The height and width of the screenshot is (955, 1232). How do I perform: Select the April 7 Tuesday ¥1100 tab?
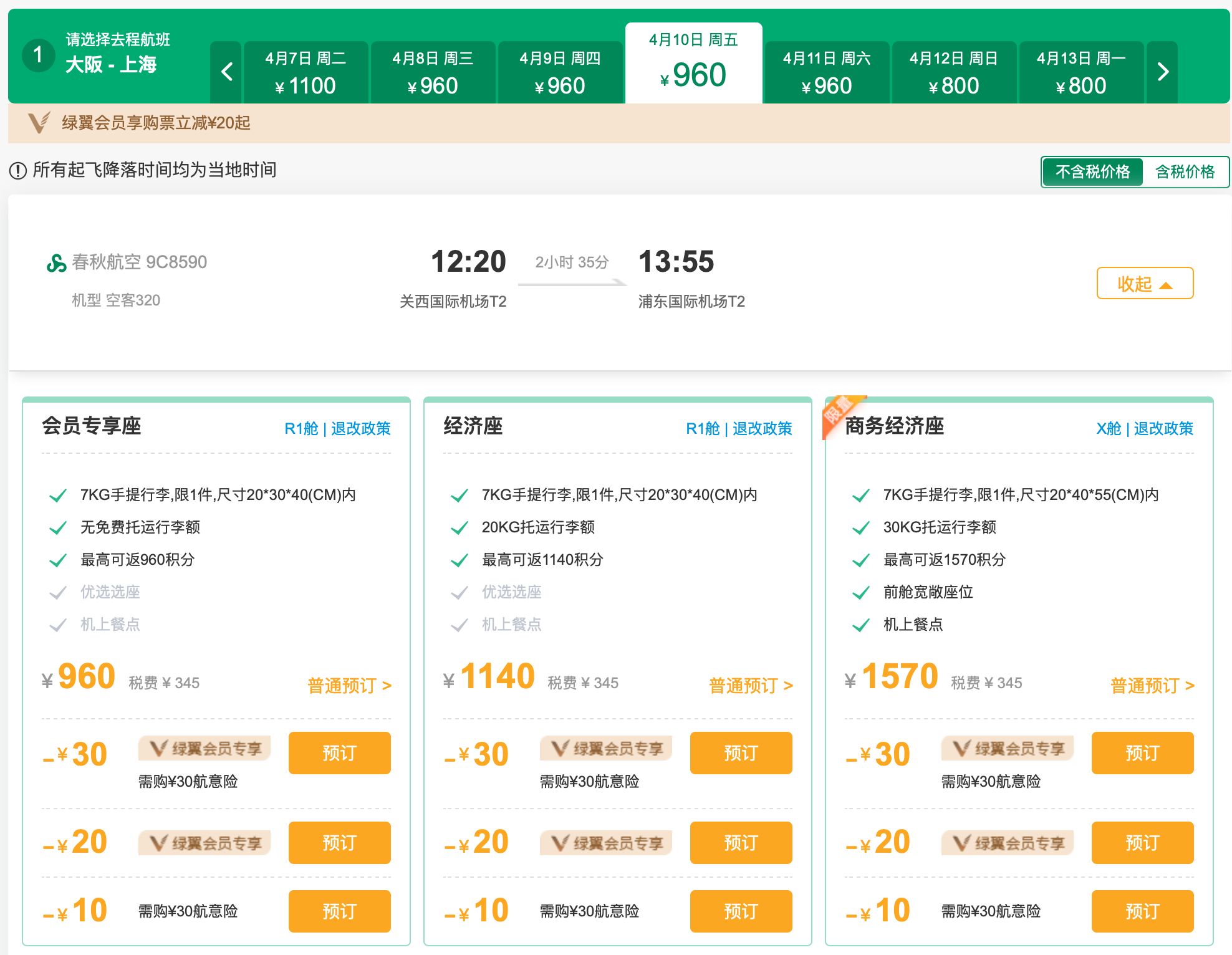coord(306,72)
